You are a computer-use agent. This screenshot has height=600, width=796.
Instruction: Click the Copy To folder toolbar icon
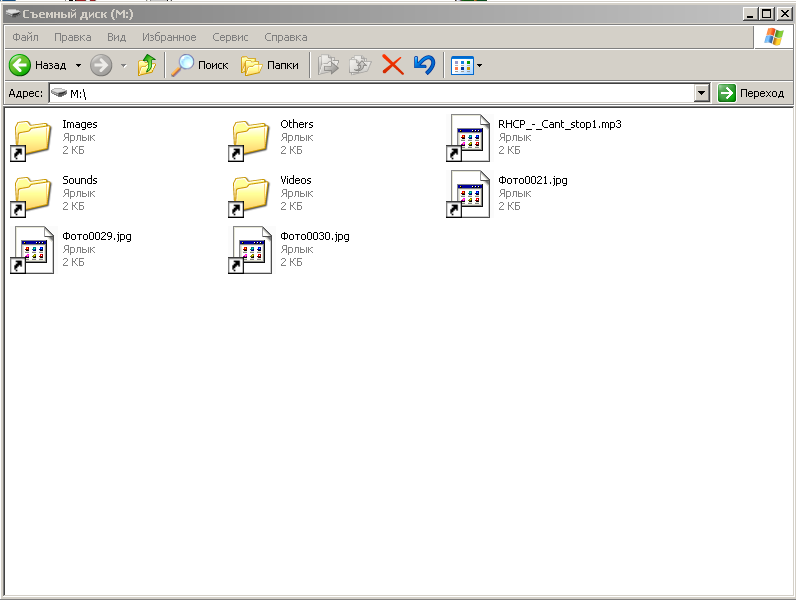tap(360, 65)
